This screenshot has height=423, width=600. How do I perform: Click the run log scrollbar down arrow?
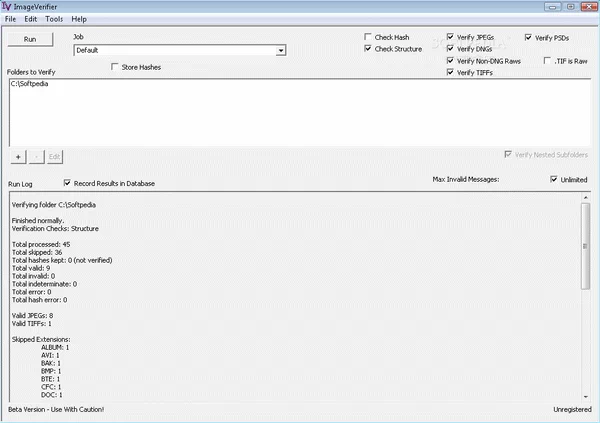pyautogui.click(x=585, y=397)
